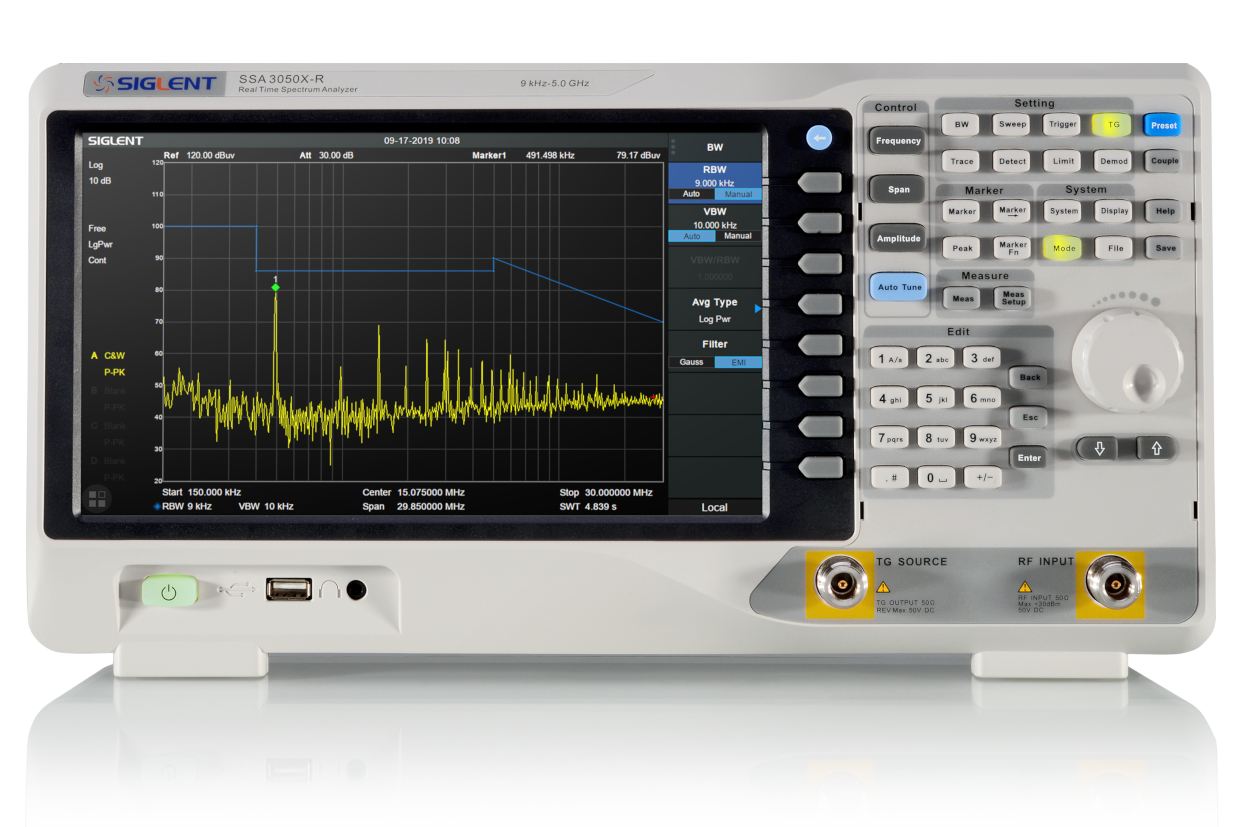Tap the softkey beside Filter
Image resolution: width=1240 pixels, height=827 pixels.
pyautogui.click(x=820, y=345)
